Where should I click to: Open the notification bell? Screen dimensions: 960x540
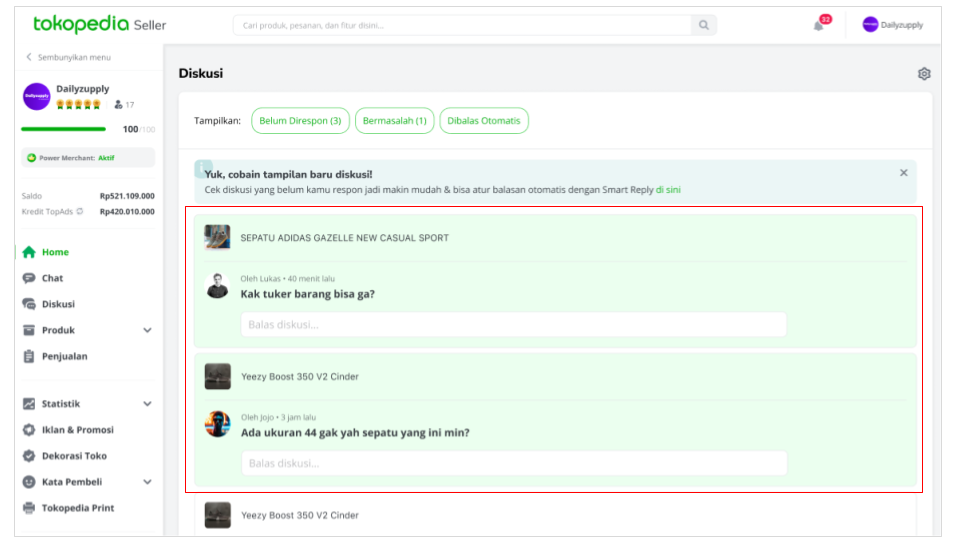point(819,25)
